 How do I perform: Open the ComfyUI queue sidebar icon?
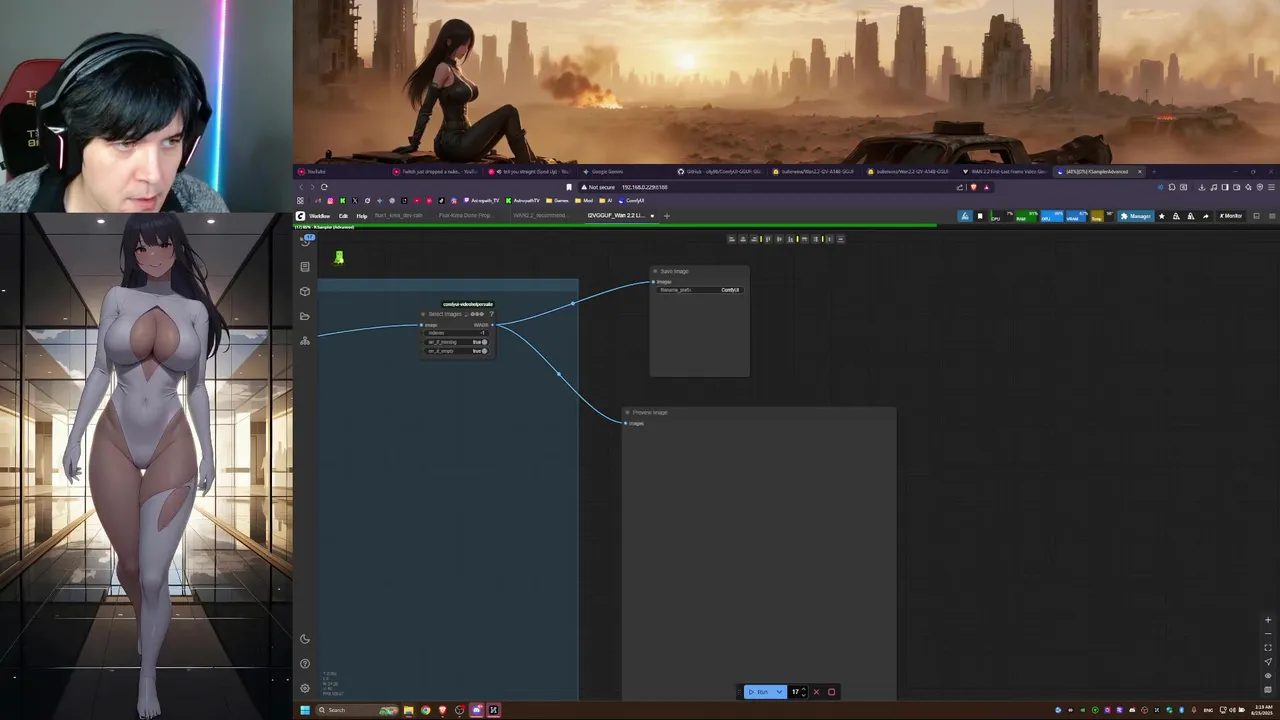305,240
